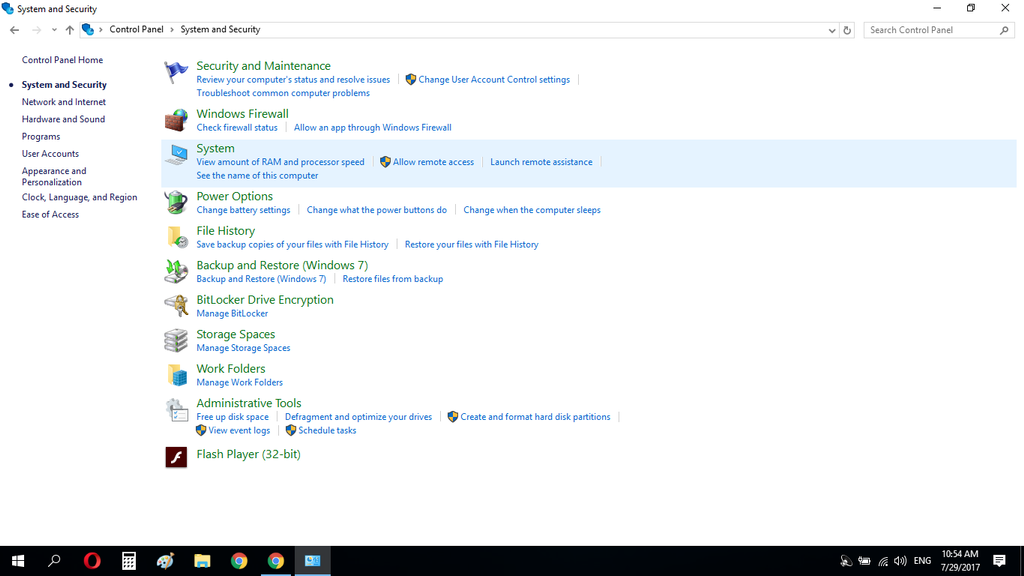
Task: Click Restore files from backup link
Action: [392, 279]
